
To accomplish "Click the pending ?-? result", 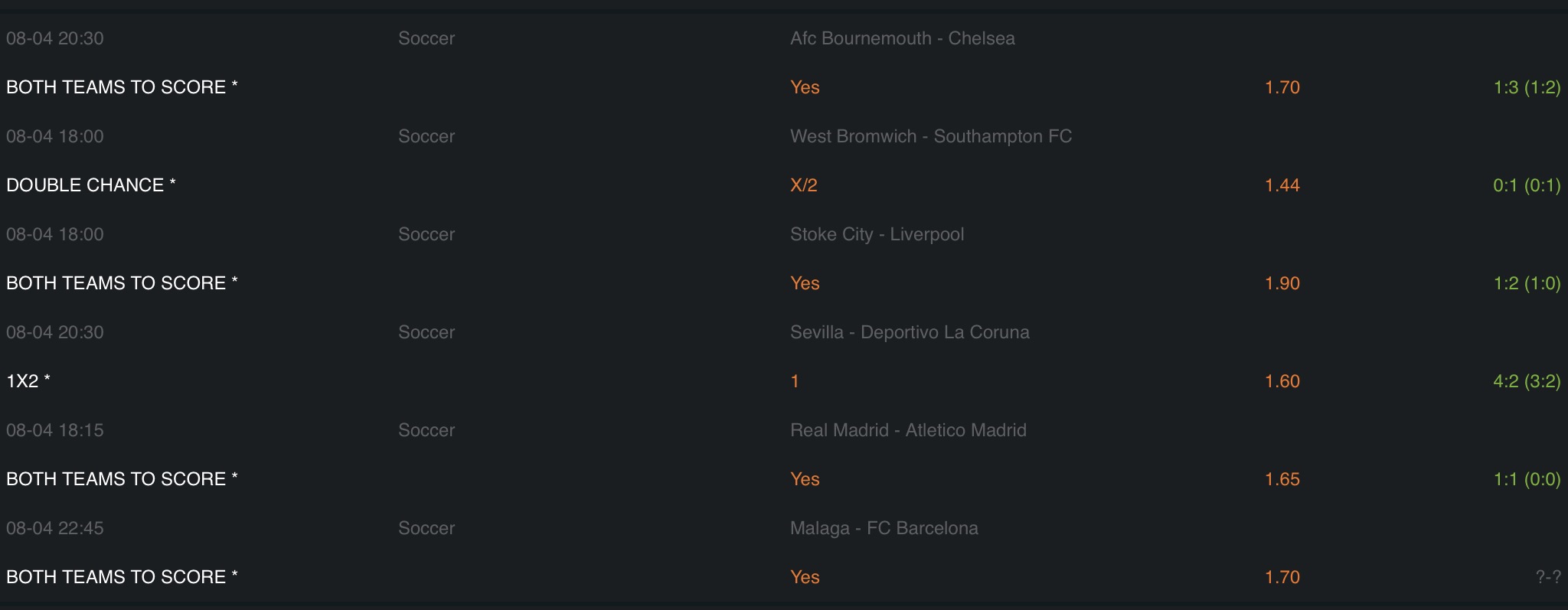I will coord(1547,577).
